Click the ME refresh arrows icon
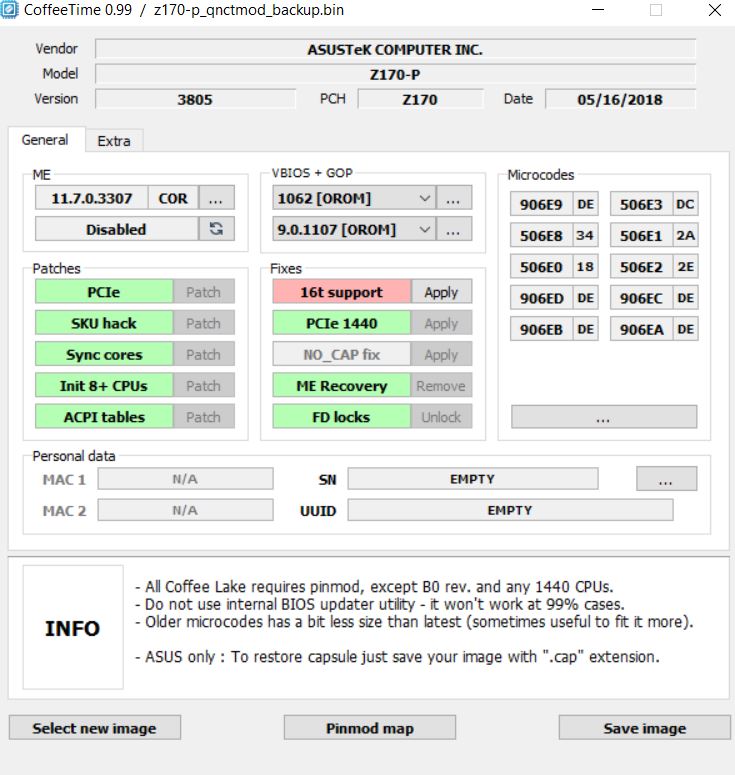 point(216,229)
